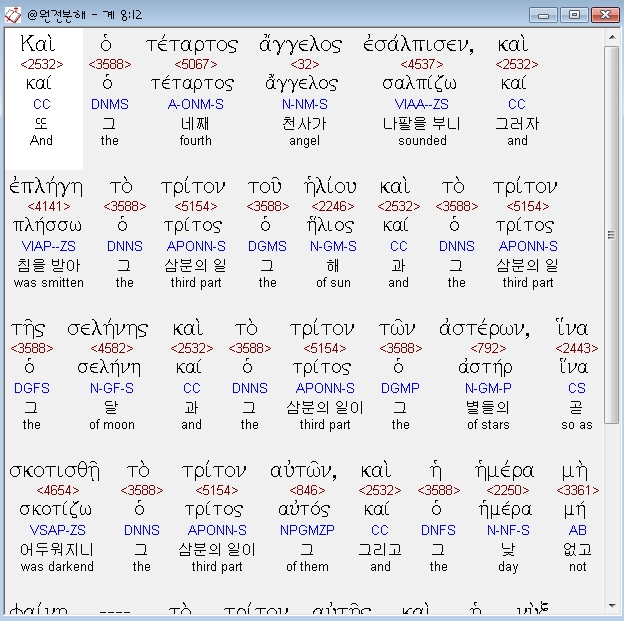Click the parsing code A-ONM-S

tap(195, 104)
